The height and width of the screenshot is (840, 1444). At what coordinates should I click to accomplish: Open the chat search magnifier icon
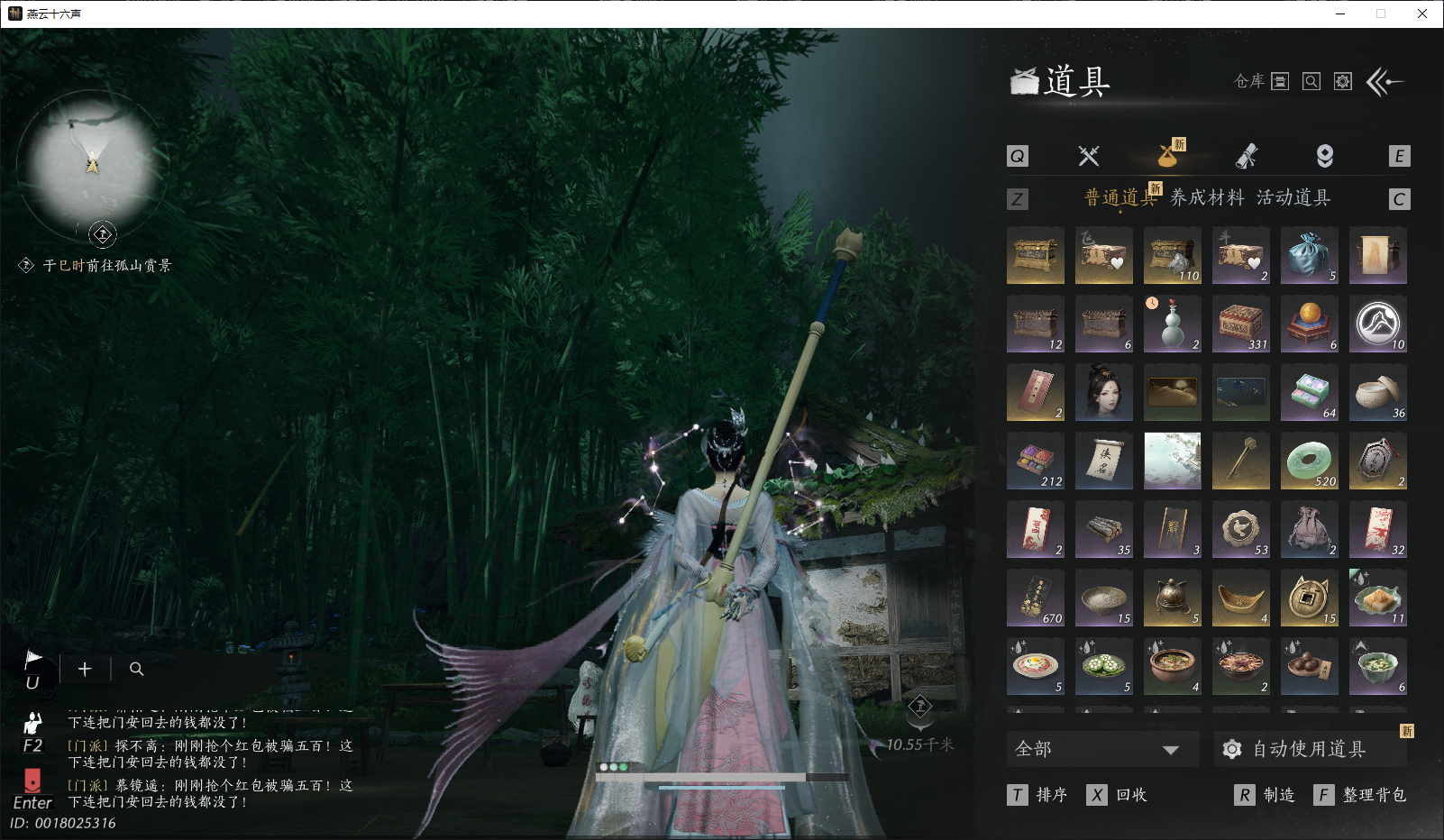pyautogui.click(x=136, y=669)
